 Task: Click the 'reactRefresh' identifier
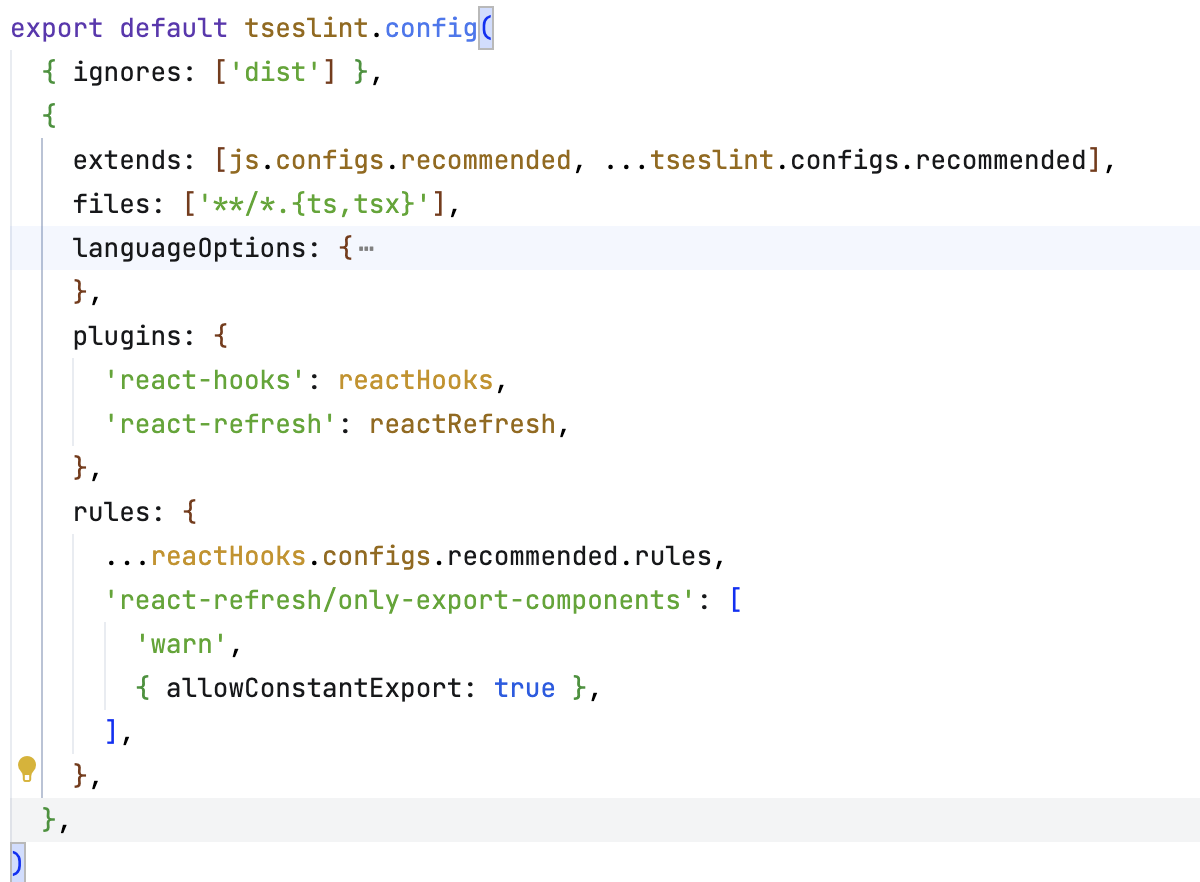pos(463,424)
